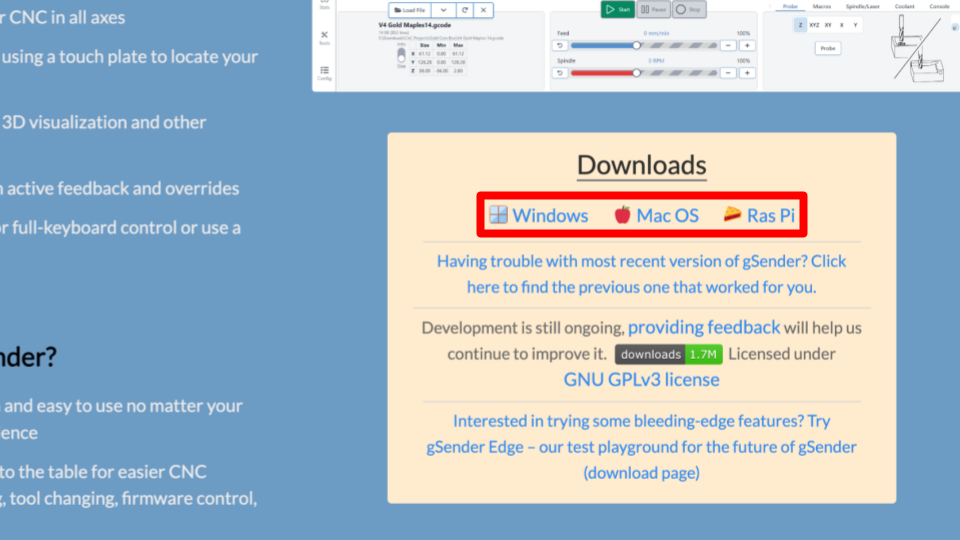
Task: Click the close file X icon beside Load File
Action: (484, 10)
